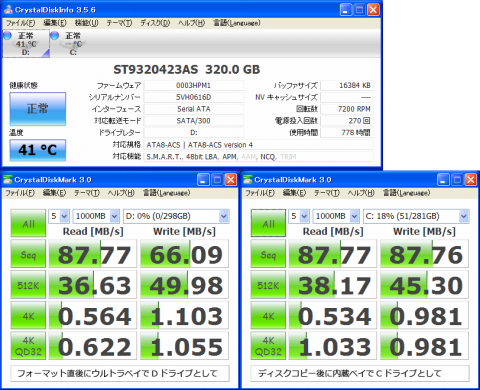Click the ST9320423AS 320.0 GB model heading
Image resolution: width=480 pixels, height=390 pixels.
[187, 70]
